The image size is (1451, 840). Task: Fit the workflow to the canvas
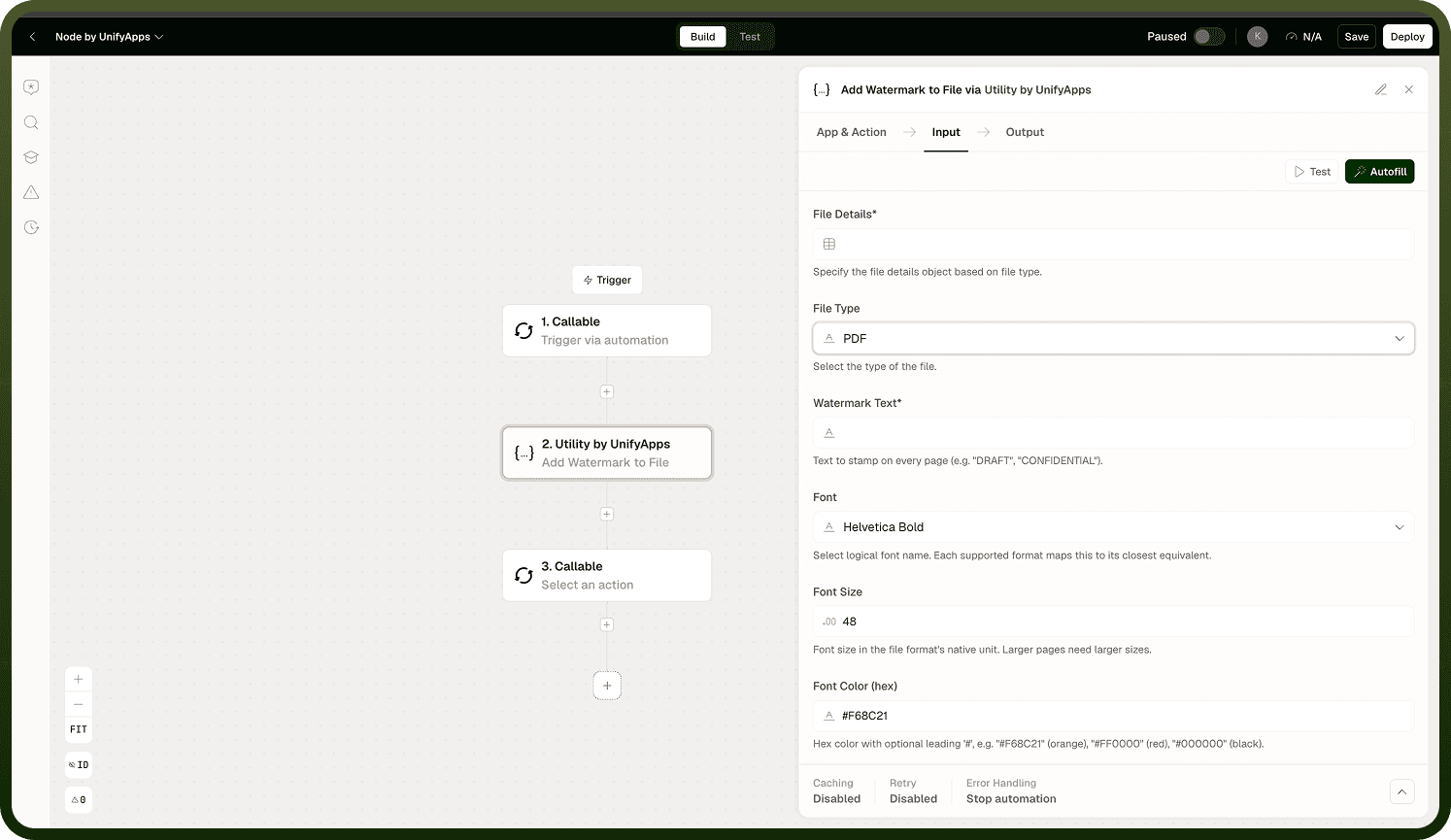click(79, 729)
